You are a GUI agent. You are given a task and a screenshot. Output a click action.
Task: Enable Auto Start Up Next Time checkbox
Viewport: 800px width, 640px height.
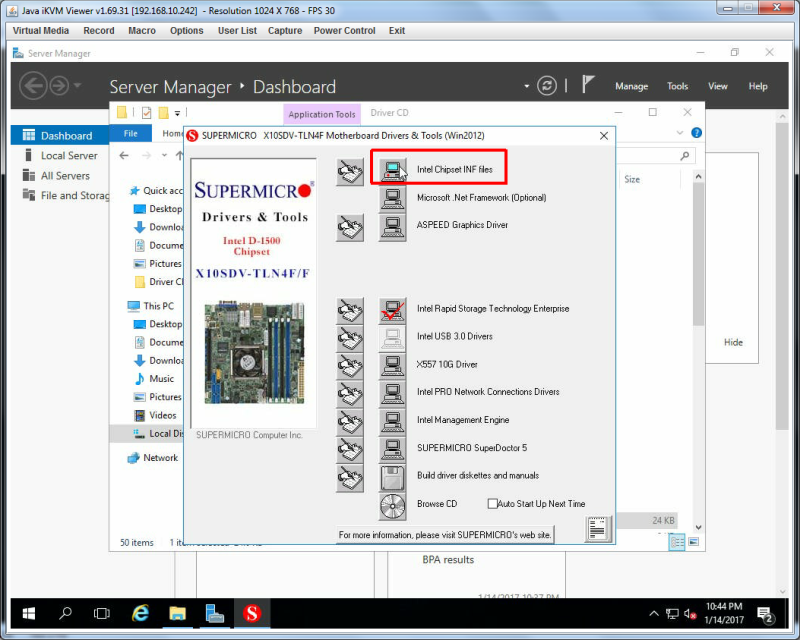tap(492, 504)
